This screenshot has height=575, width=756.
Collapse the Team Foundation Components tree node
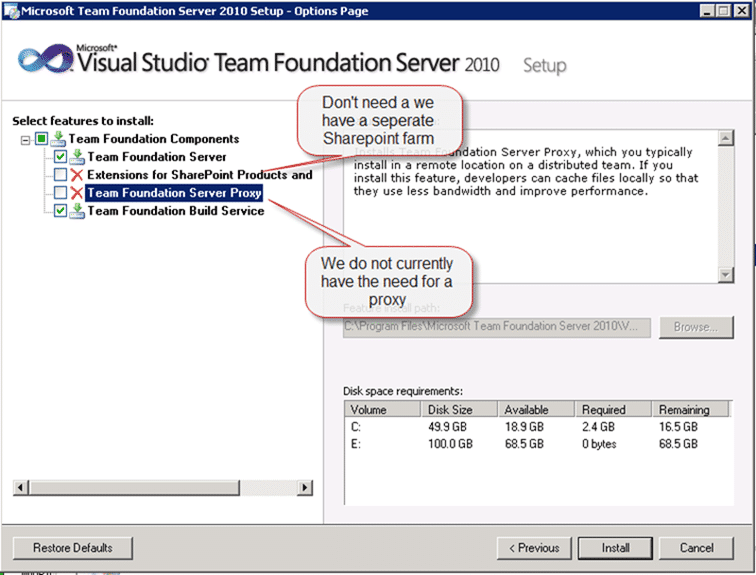pyautogui.click(x=26, y=140)
